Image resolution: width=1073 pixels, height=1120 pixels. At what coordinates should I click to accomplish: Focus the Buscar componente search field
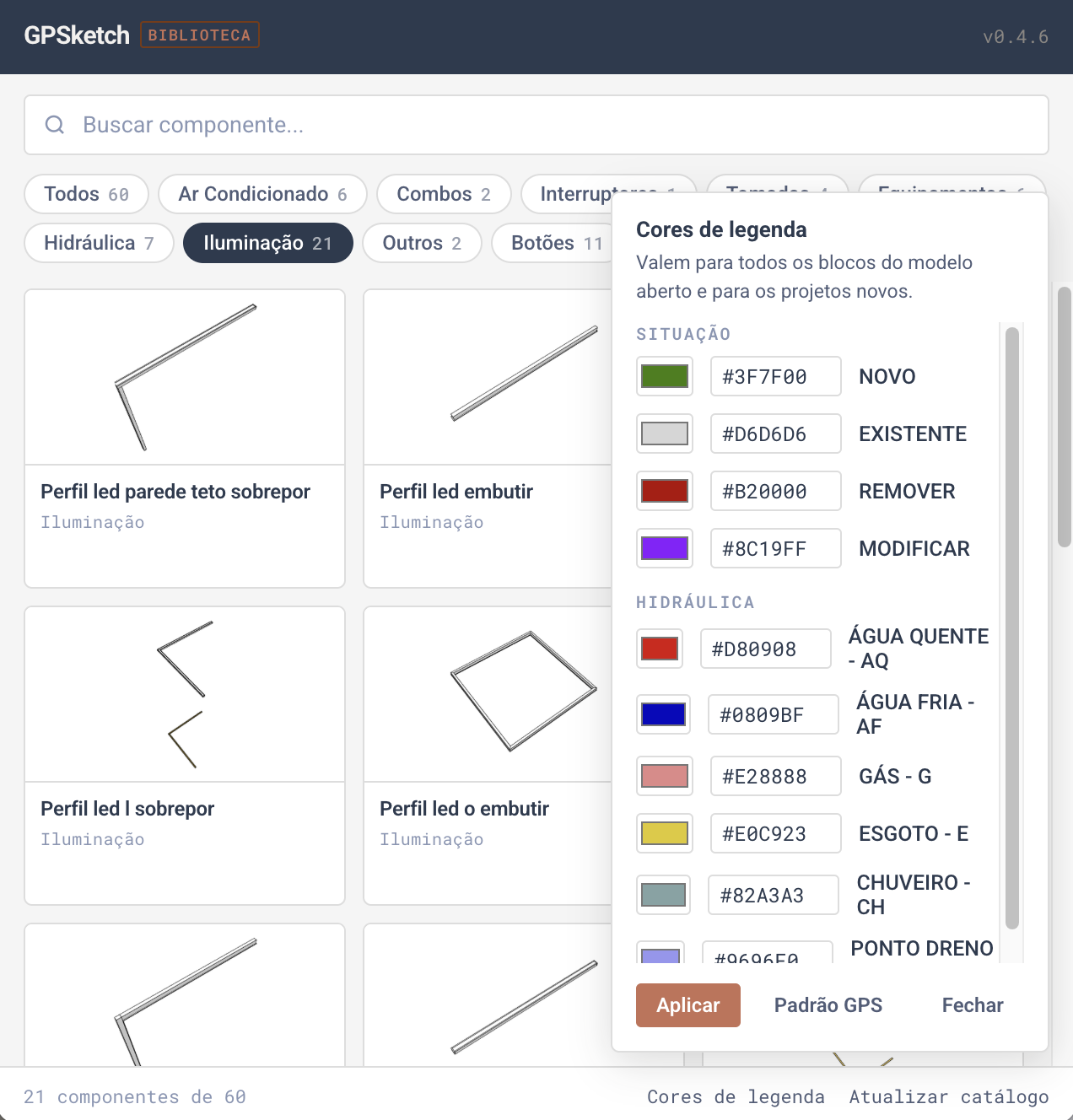(536, 125)
